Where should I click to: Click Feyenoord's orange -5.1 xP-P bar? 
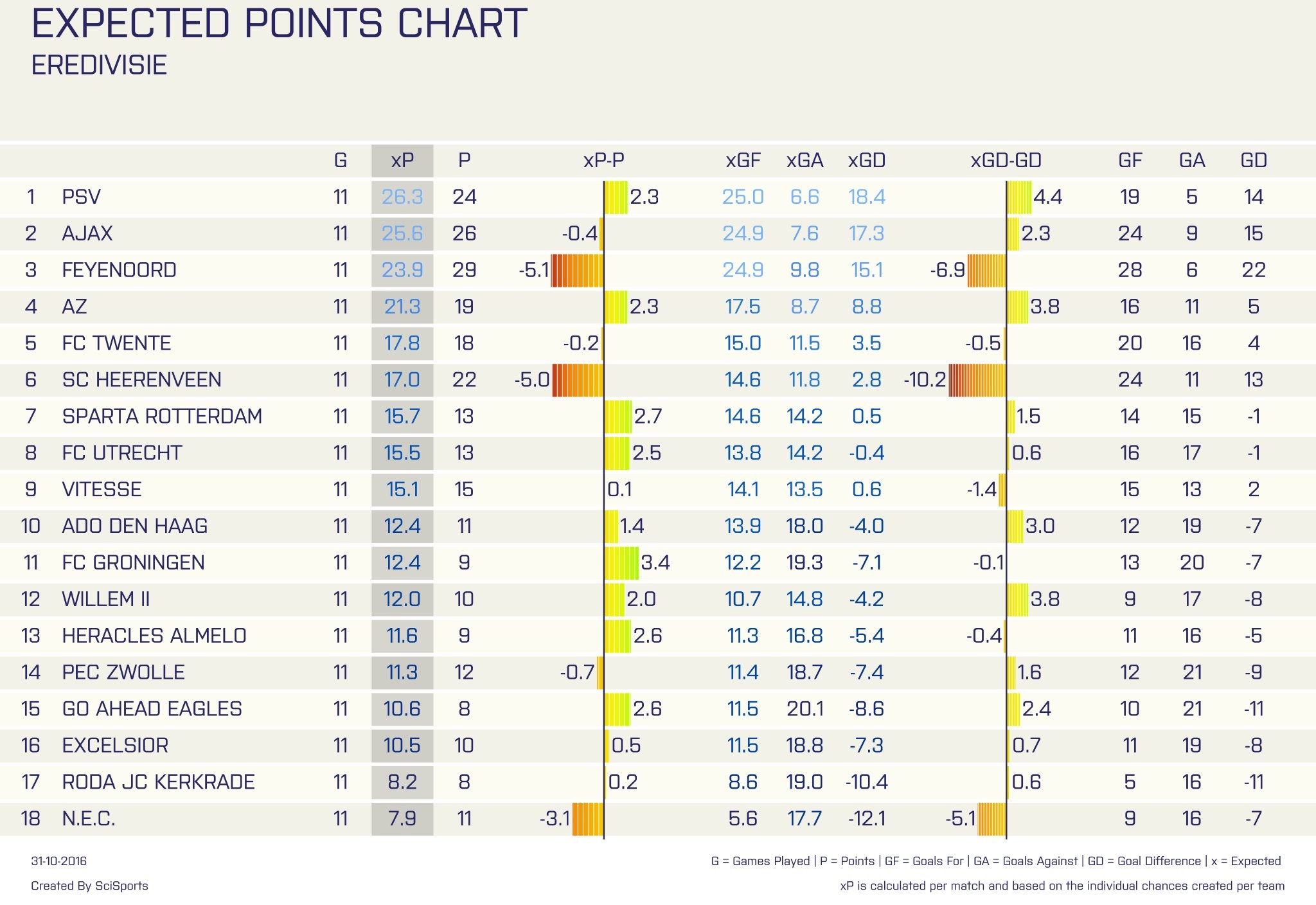(577, 270)
